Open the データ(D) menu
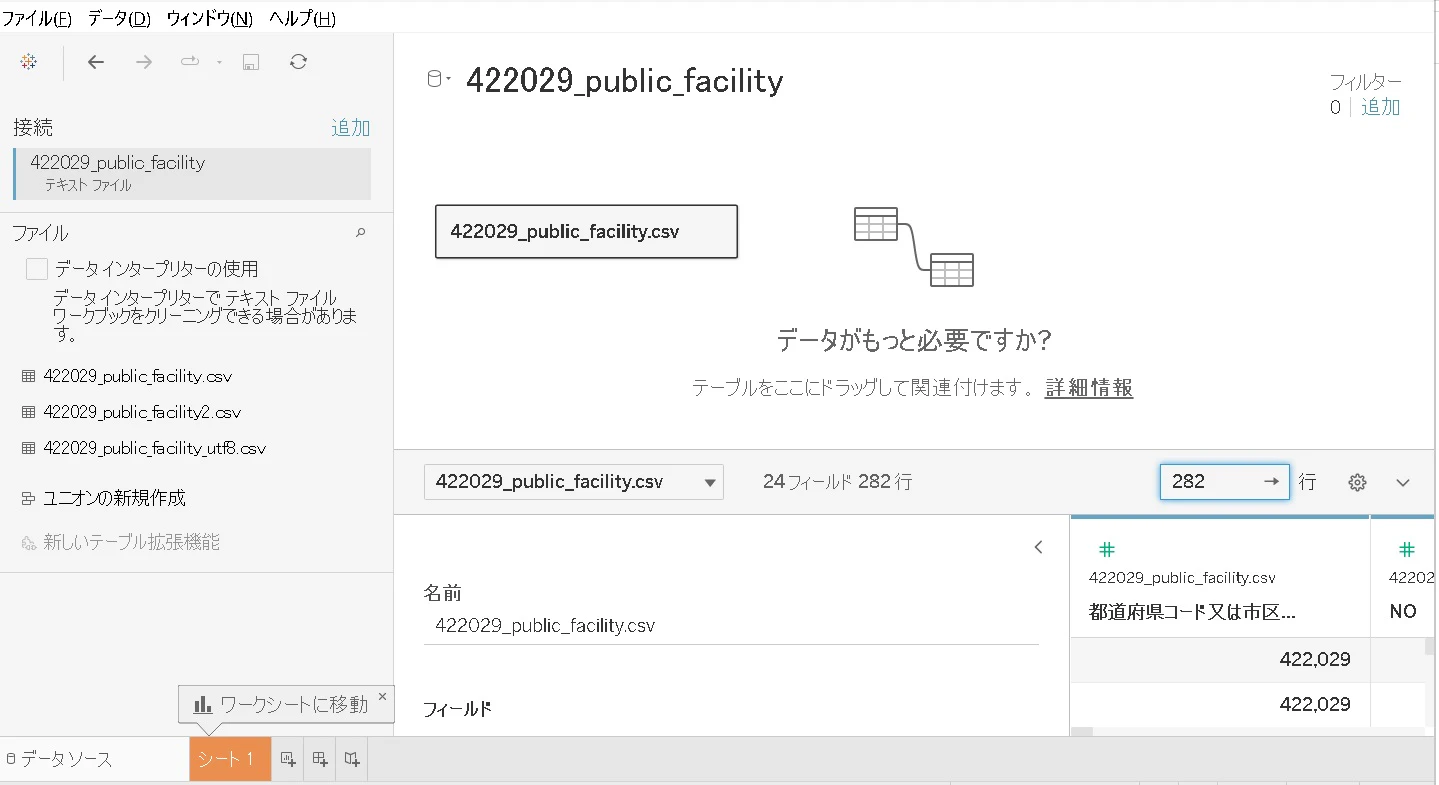Viewport: 1439px width, 785px height. [x=119, y=19]
